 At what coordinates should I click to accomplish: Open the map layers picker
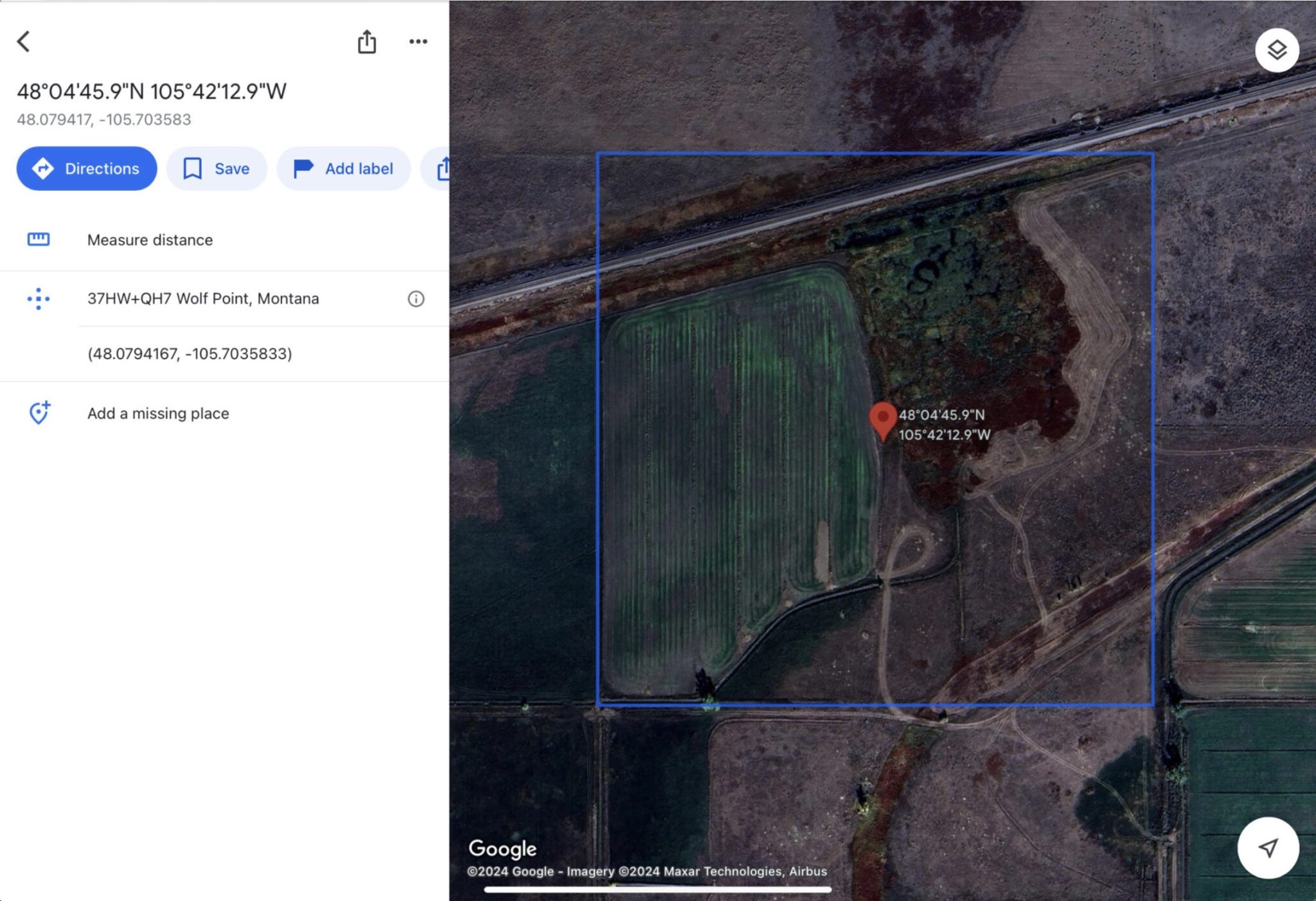(x=1277, y=50)
